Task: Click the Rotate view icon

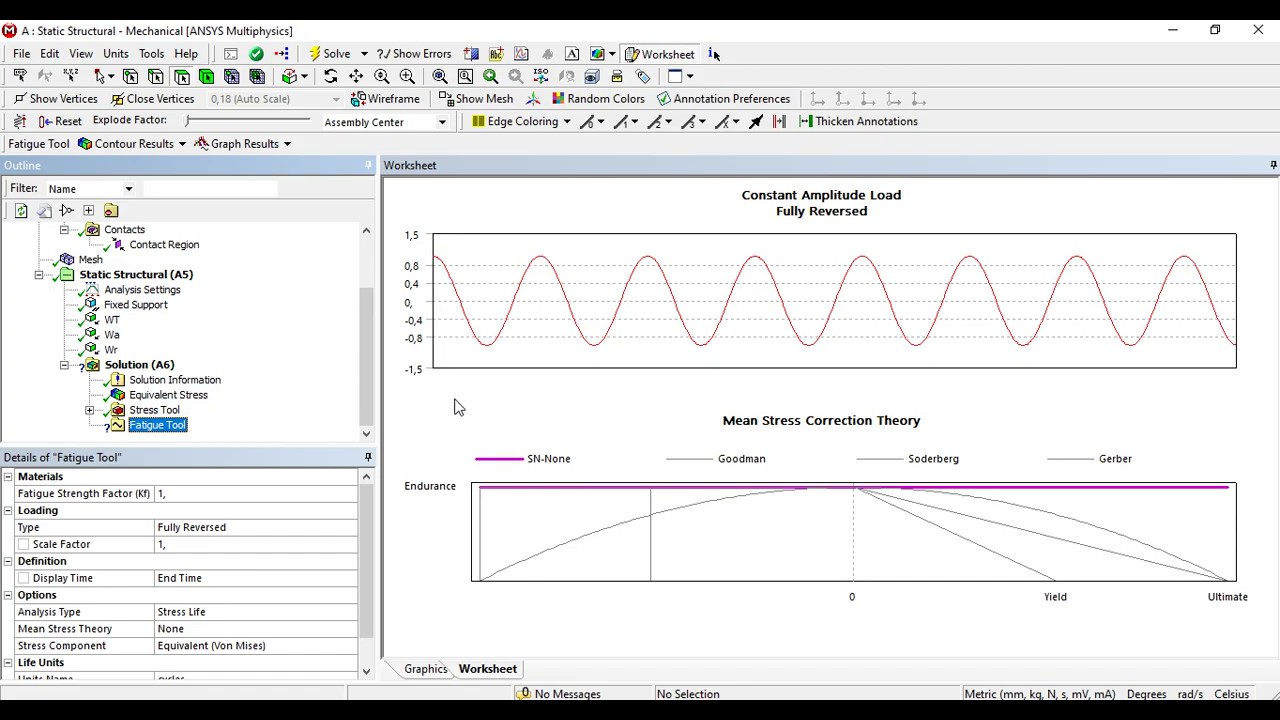Action: click(331, 76)
